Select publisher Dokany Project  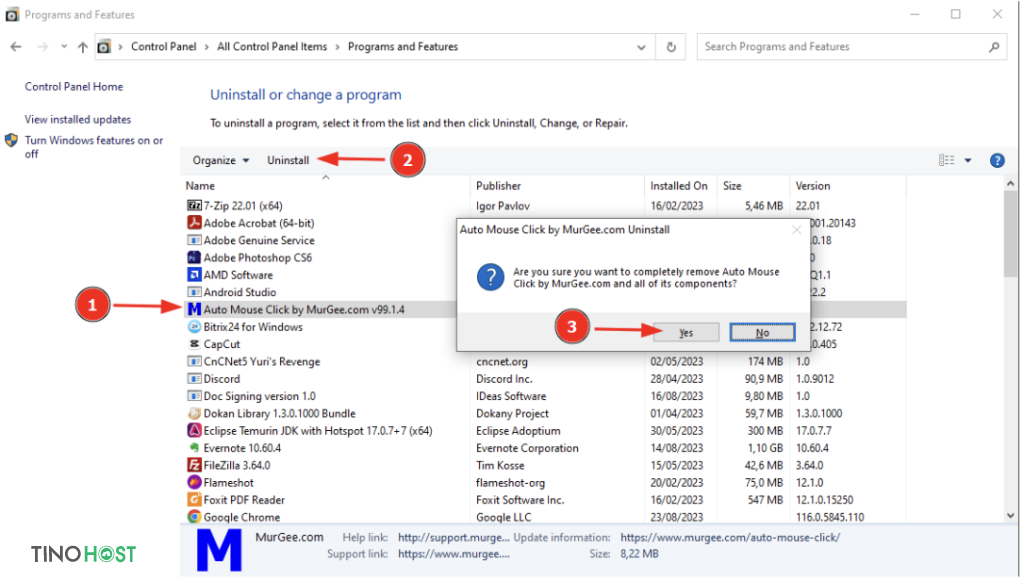pyautogui.click(x=512, y=413)
